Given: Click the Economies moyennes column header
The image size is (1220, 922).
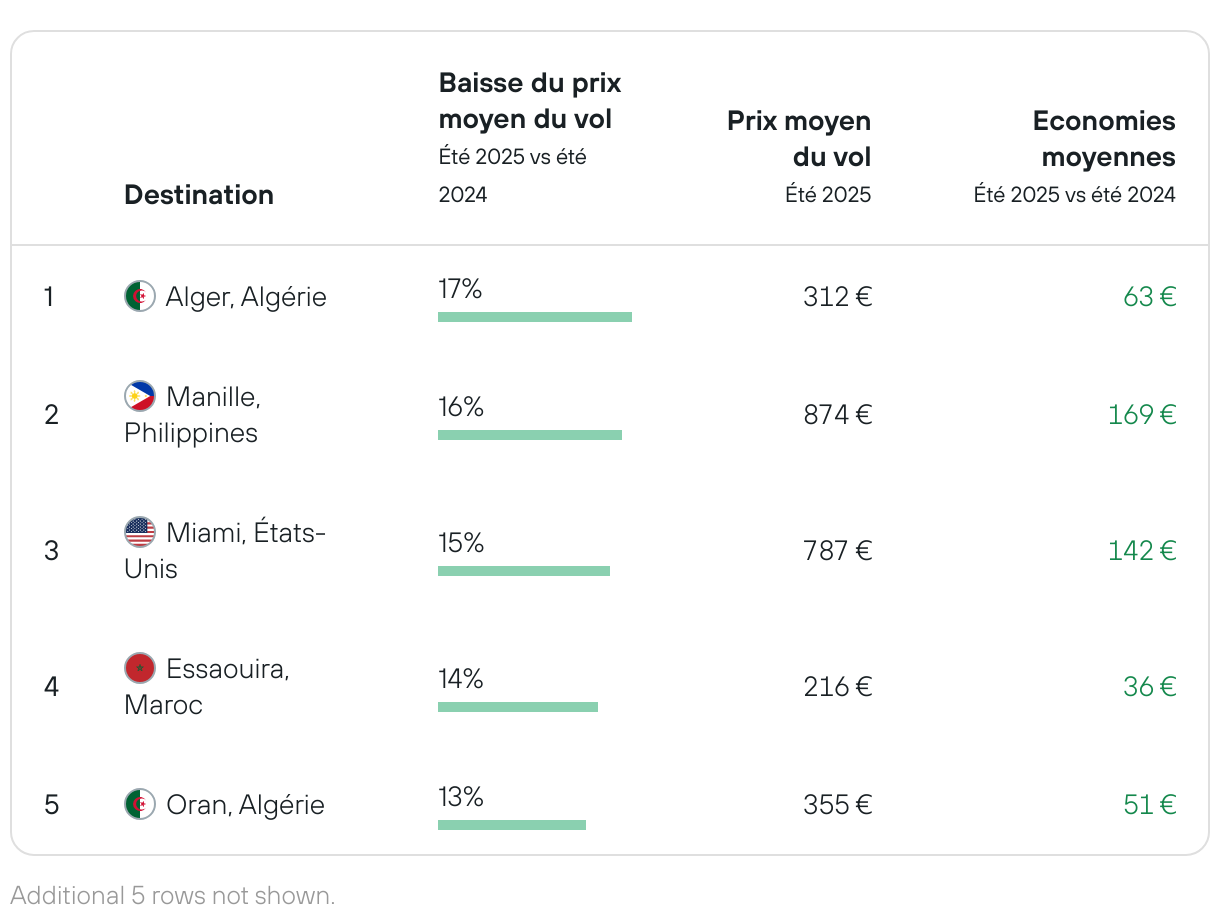Looking at the screenshot, I should pos(1104,139).
